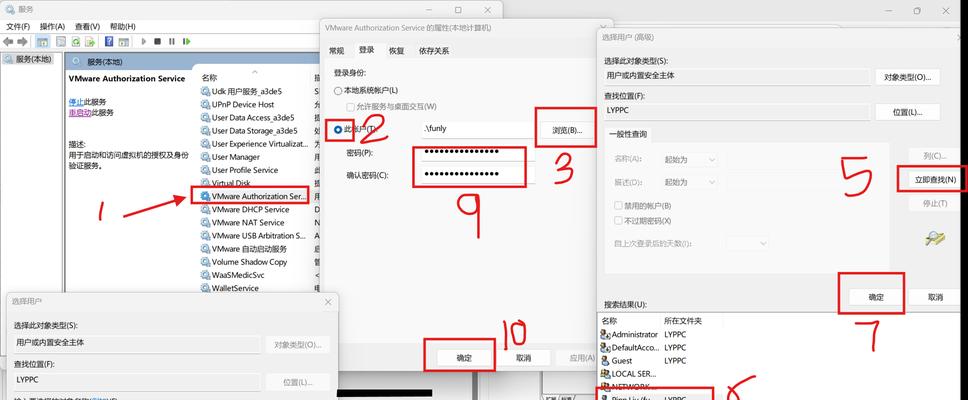Image resolution: width=968 pixels, height=400 pixels.
Task: Click the gear icon of UPnP Device Host
Action: [205, 104]
